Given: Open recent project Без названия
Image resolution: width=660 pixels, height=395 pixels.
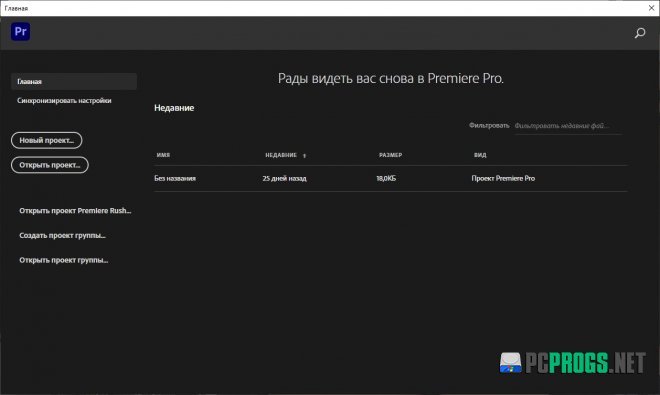Looking at the screenshot, I should [x=175, y=179].
